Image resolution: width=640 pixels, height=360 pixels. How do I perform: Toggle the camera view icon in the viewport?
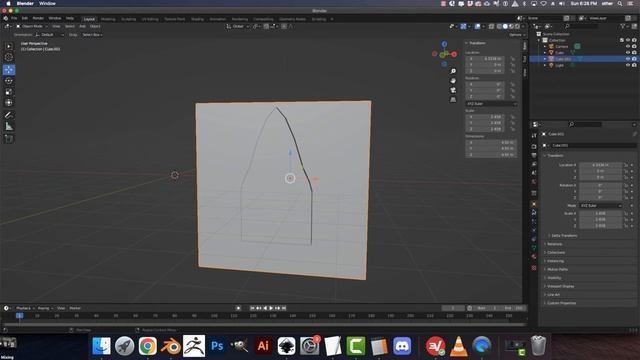coord(453,90)
